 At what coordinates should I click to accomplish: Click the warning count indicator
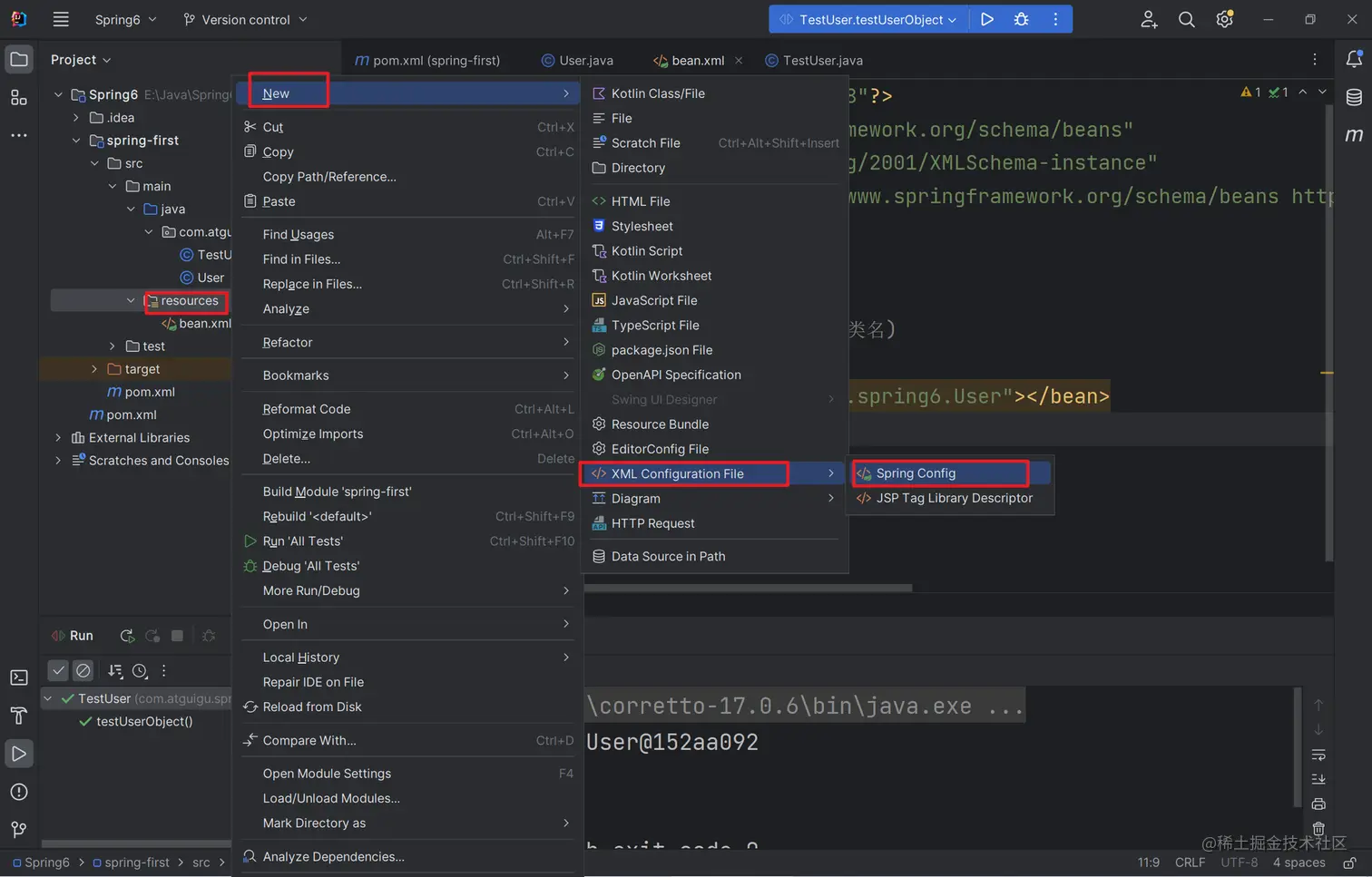1250,93
